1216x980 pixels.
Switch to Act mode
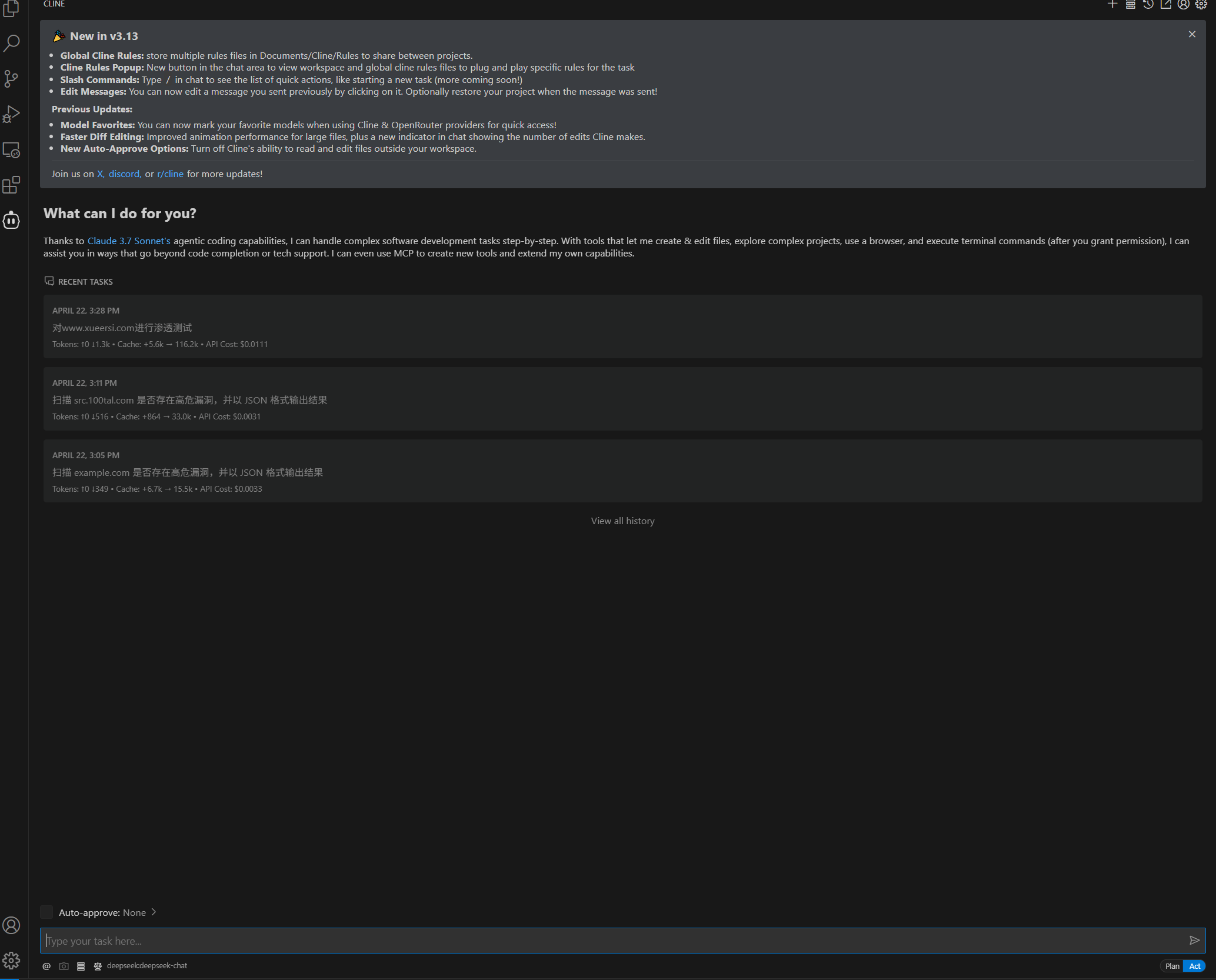(1194, 966)
